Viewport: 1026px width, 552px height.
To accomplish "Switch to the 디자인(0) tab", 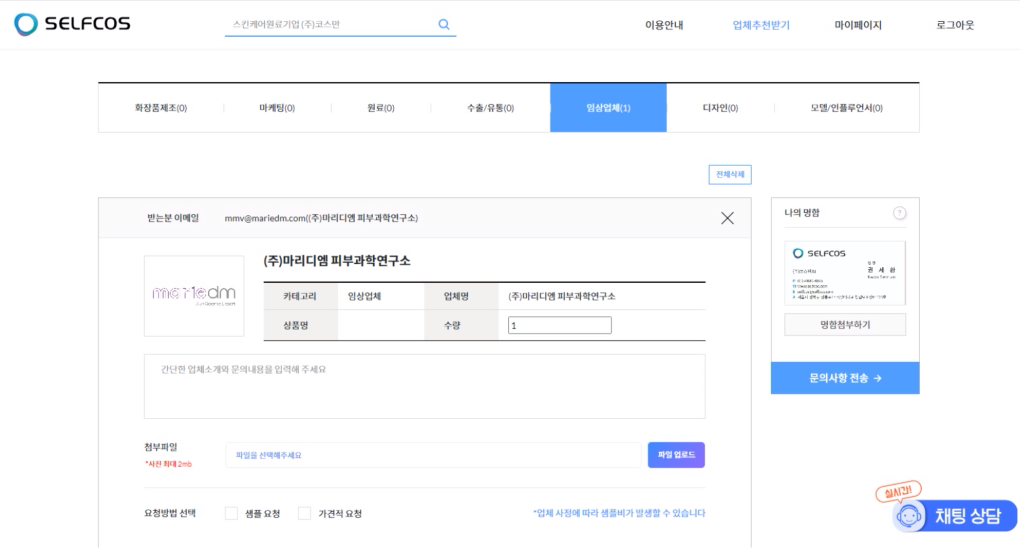I will (x=720, y=108).
